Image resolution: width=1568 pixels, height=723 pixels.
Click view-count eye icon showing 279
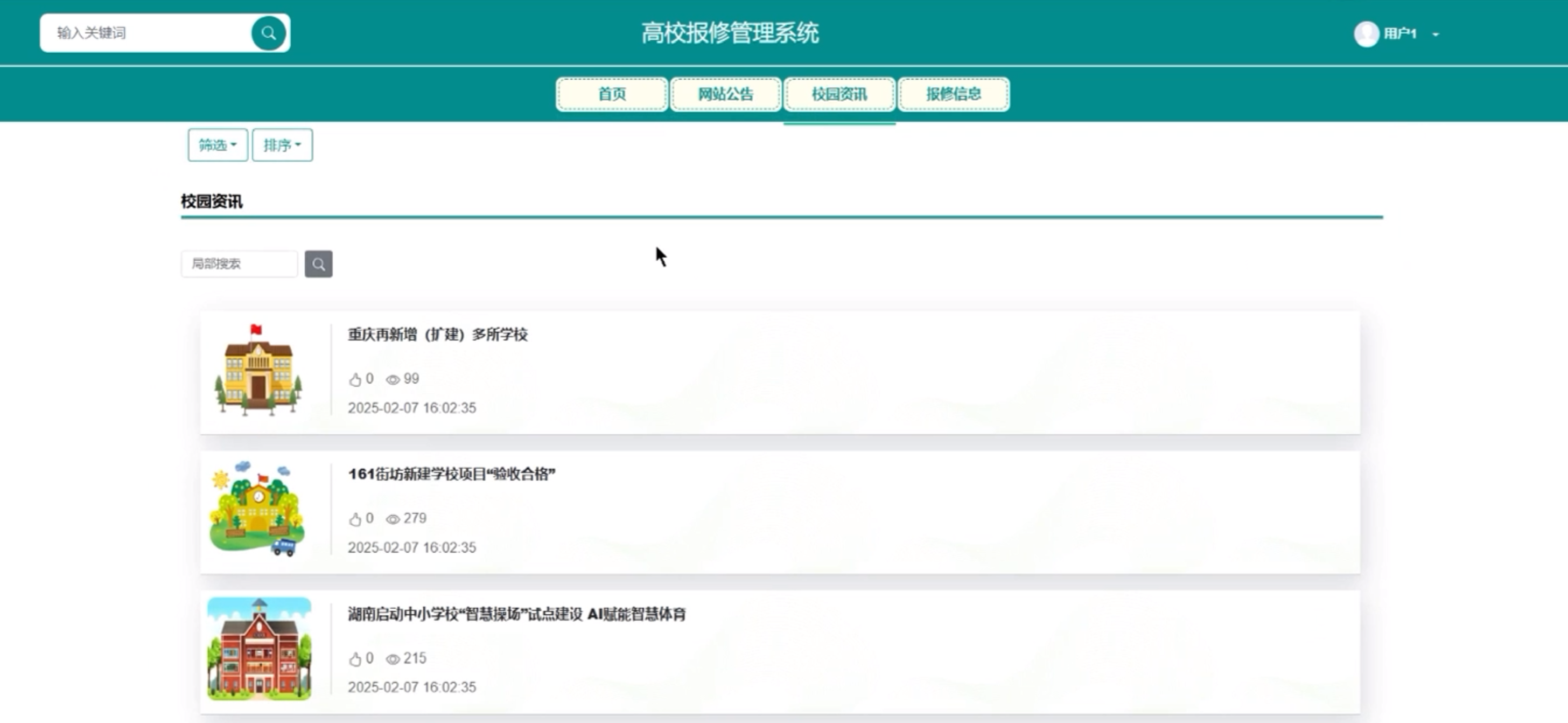tap(393, 519)
